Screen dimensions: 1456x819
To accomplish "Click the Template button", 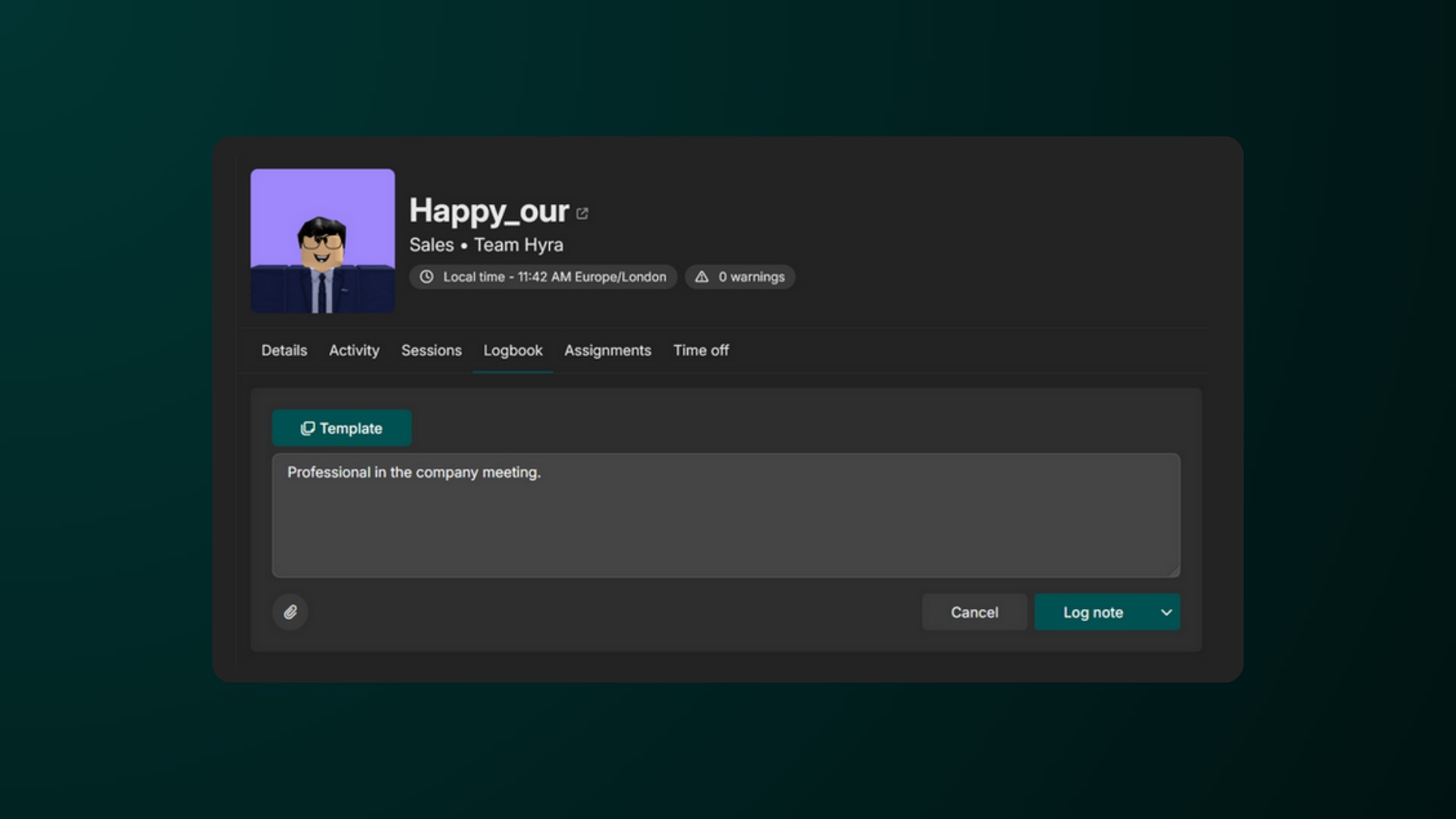I will [x=342, y=428].
